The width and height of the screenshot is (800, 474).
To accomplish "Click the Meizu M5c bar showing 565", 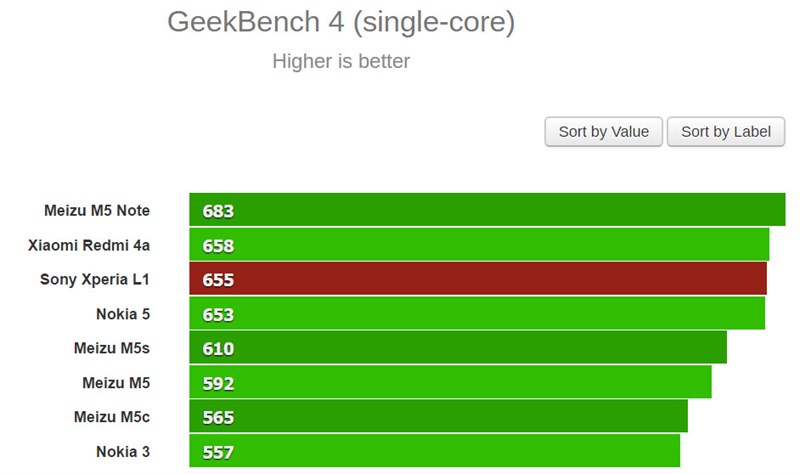I will click(x=438, y=417).
